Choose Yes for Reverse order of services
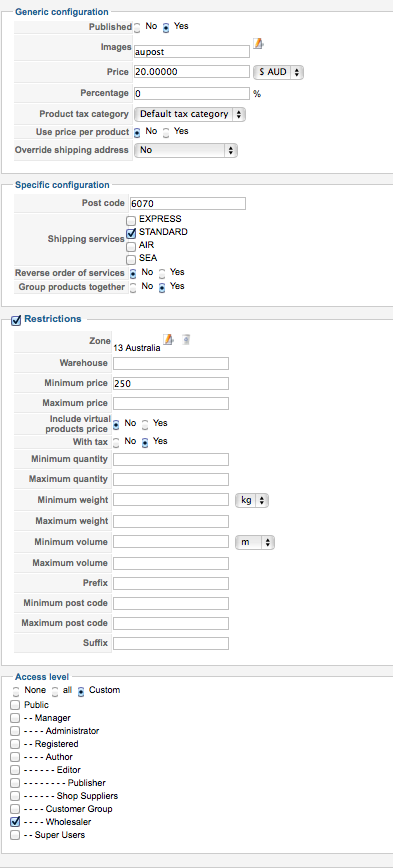Viewport: 393px width, 868px height. (162, 273)
